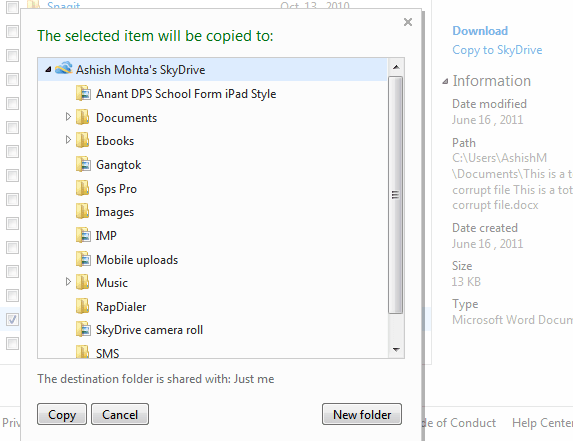Viewport: 573px width, 441px height.
Task: Click the Mobile uploads folder icon
Action: [83, 259]
